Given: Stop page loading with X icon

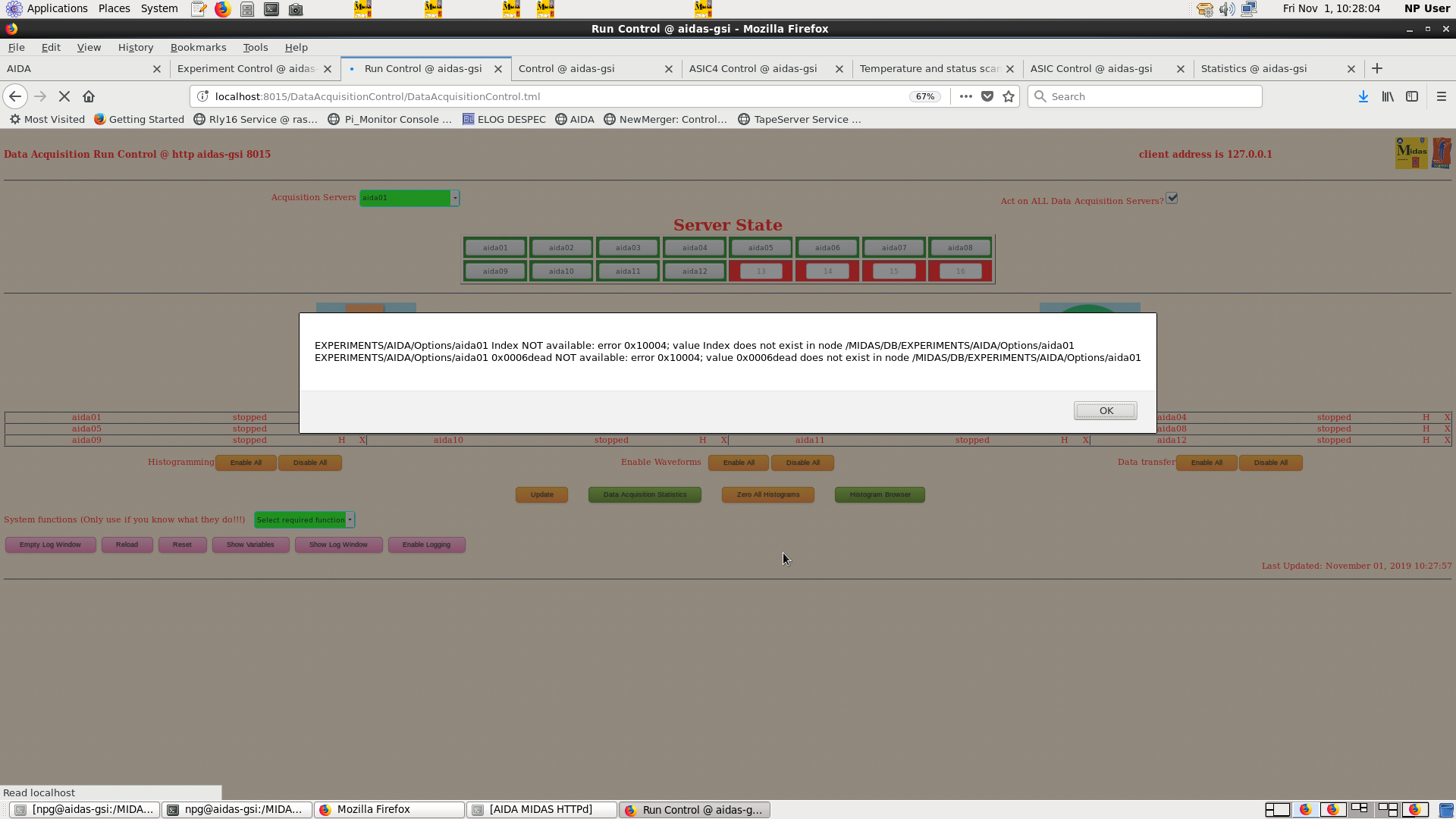Looking at the screenshot, I should point(64,96).
